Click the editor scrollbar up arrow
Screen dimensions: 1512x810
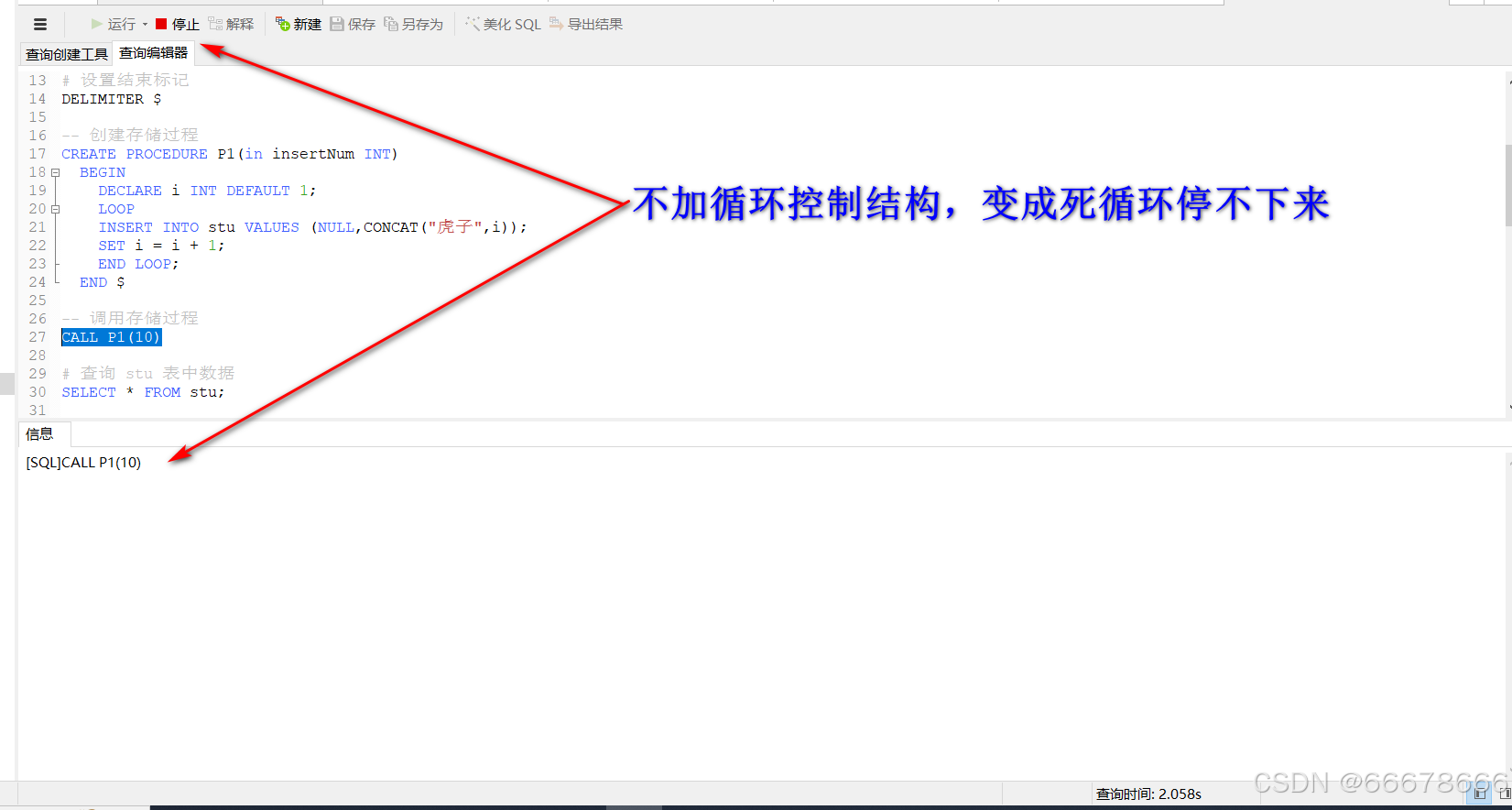1508,82
